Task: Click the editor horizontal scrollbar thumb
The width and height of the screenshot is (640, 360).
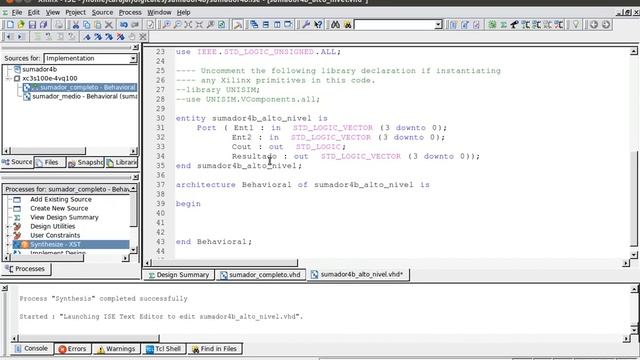Action: pos(225,263)
